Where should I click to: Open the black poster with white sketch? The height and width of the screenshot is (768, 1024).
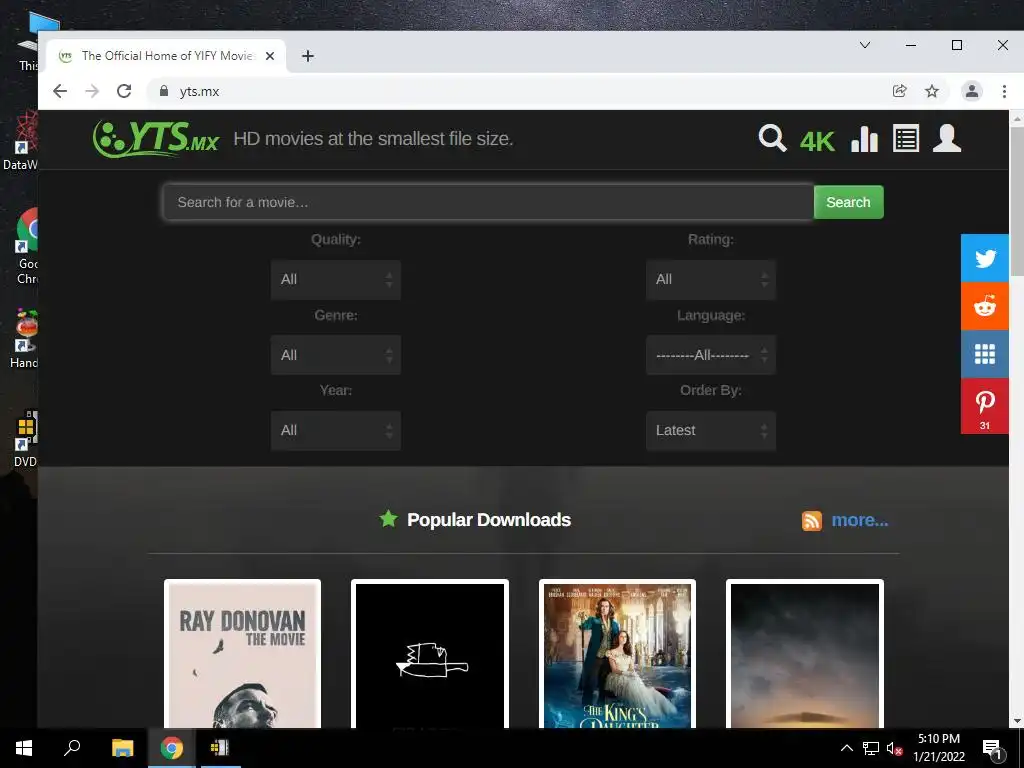[x=430, y=654]
